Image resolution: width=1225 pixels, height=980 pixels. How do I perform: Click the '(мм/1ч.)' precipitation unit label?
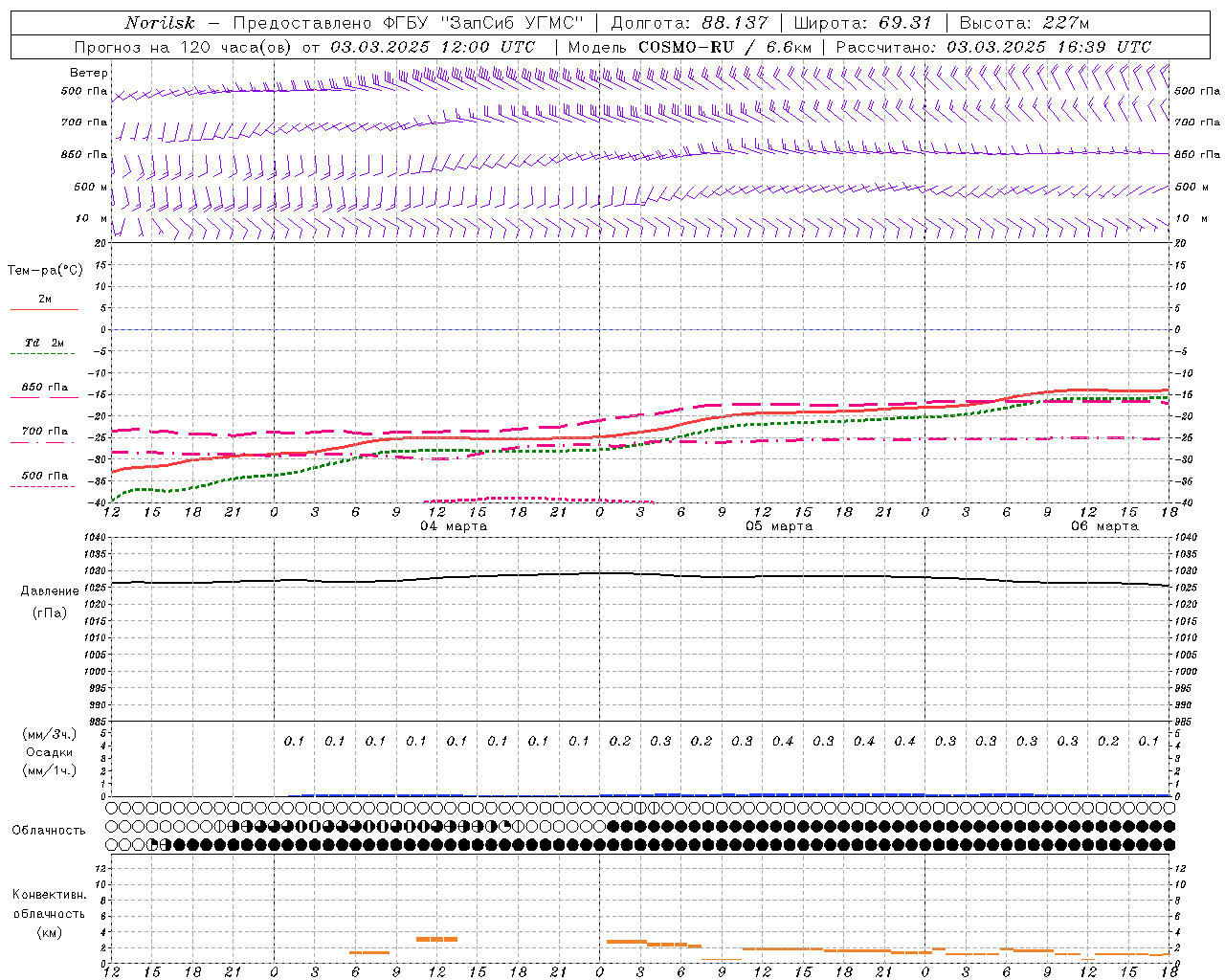49,770
